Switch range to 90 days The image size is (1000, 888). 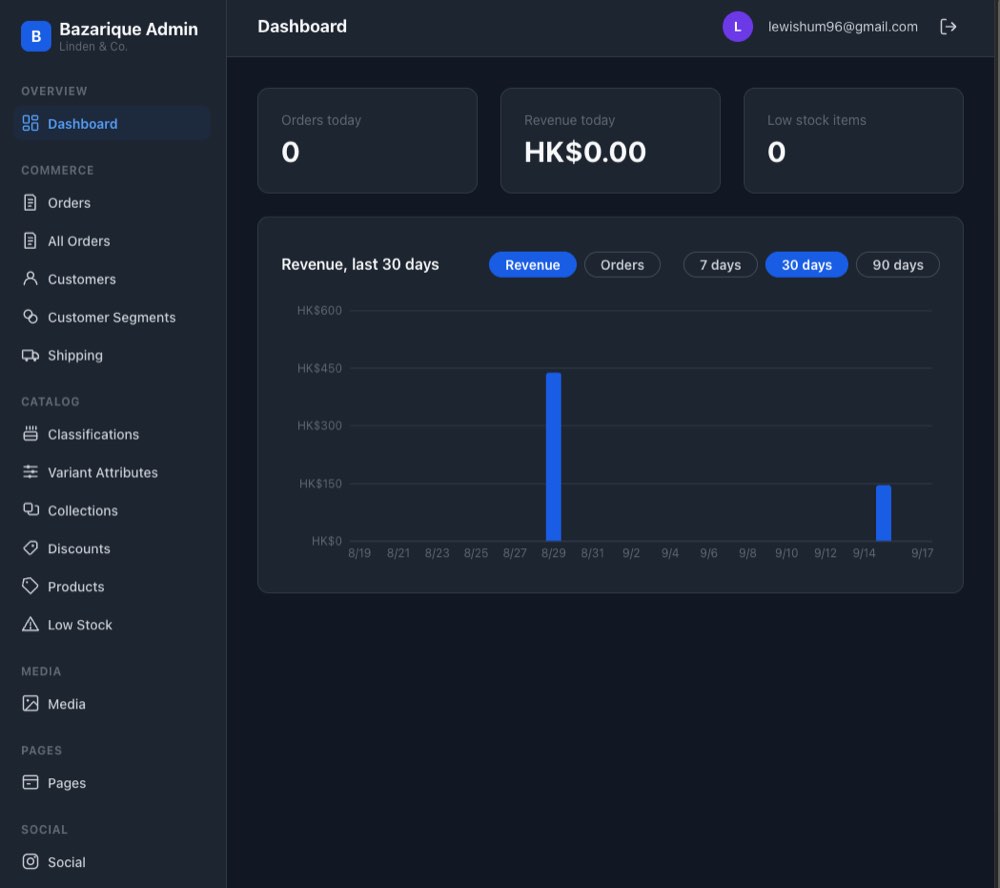897,265
